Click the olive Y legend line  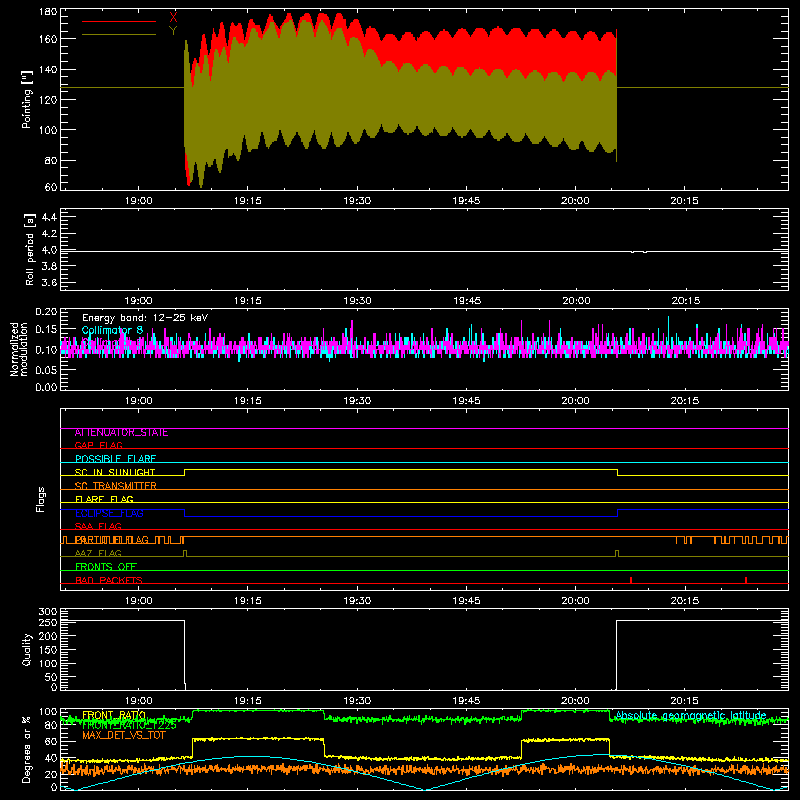click(118, 35)
